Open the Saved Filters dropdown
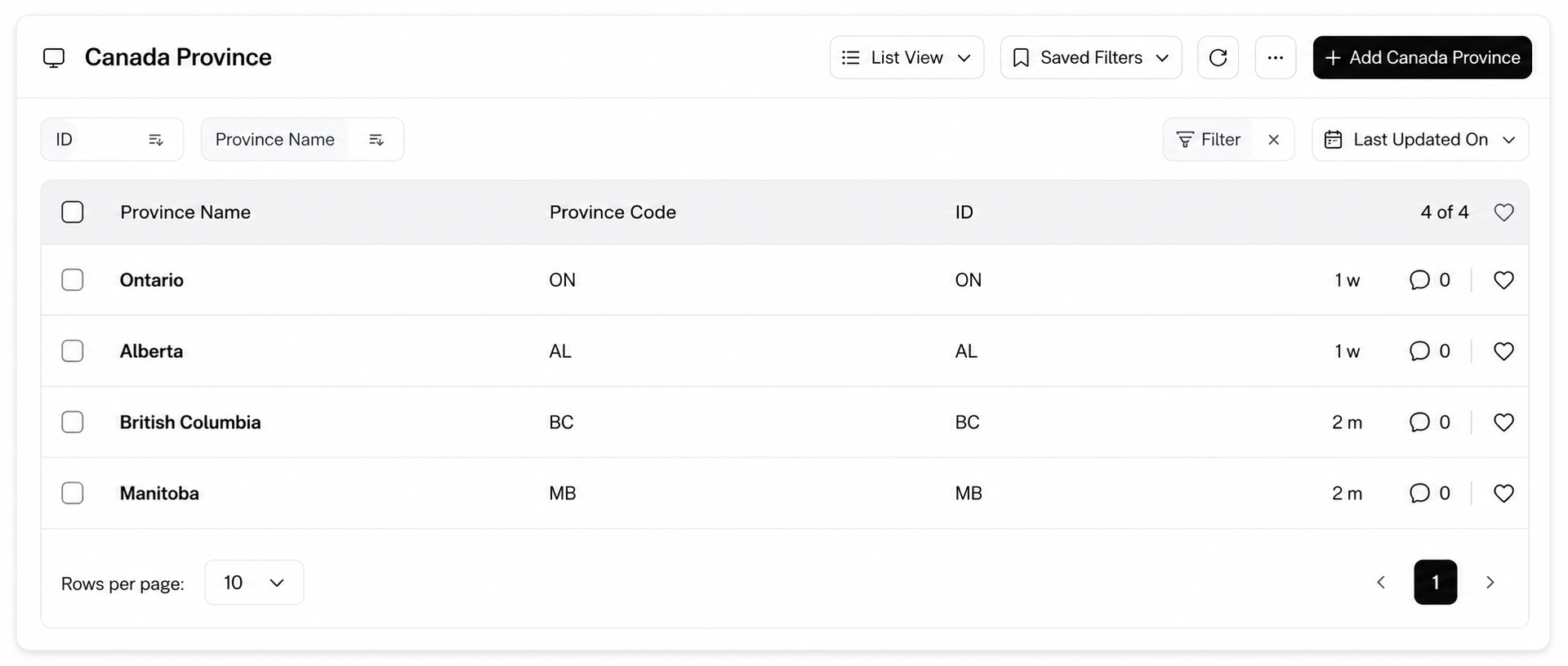The width and height of the screenshot is (1568, 666). click(1090, 57)
